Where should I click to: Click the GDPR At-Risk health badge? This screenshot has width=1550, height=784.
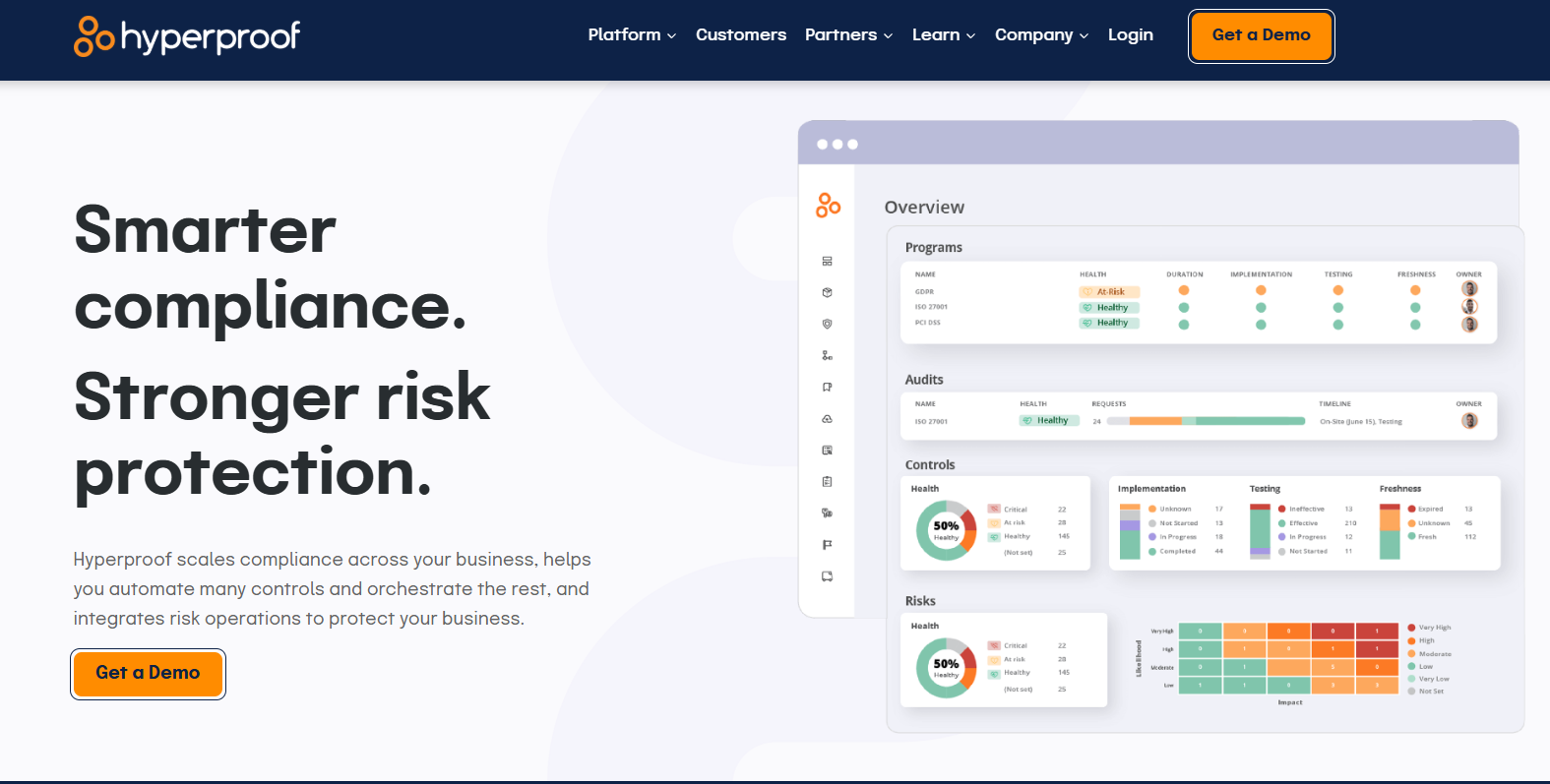tap(1109, 291)
